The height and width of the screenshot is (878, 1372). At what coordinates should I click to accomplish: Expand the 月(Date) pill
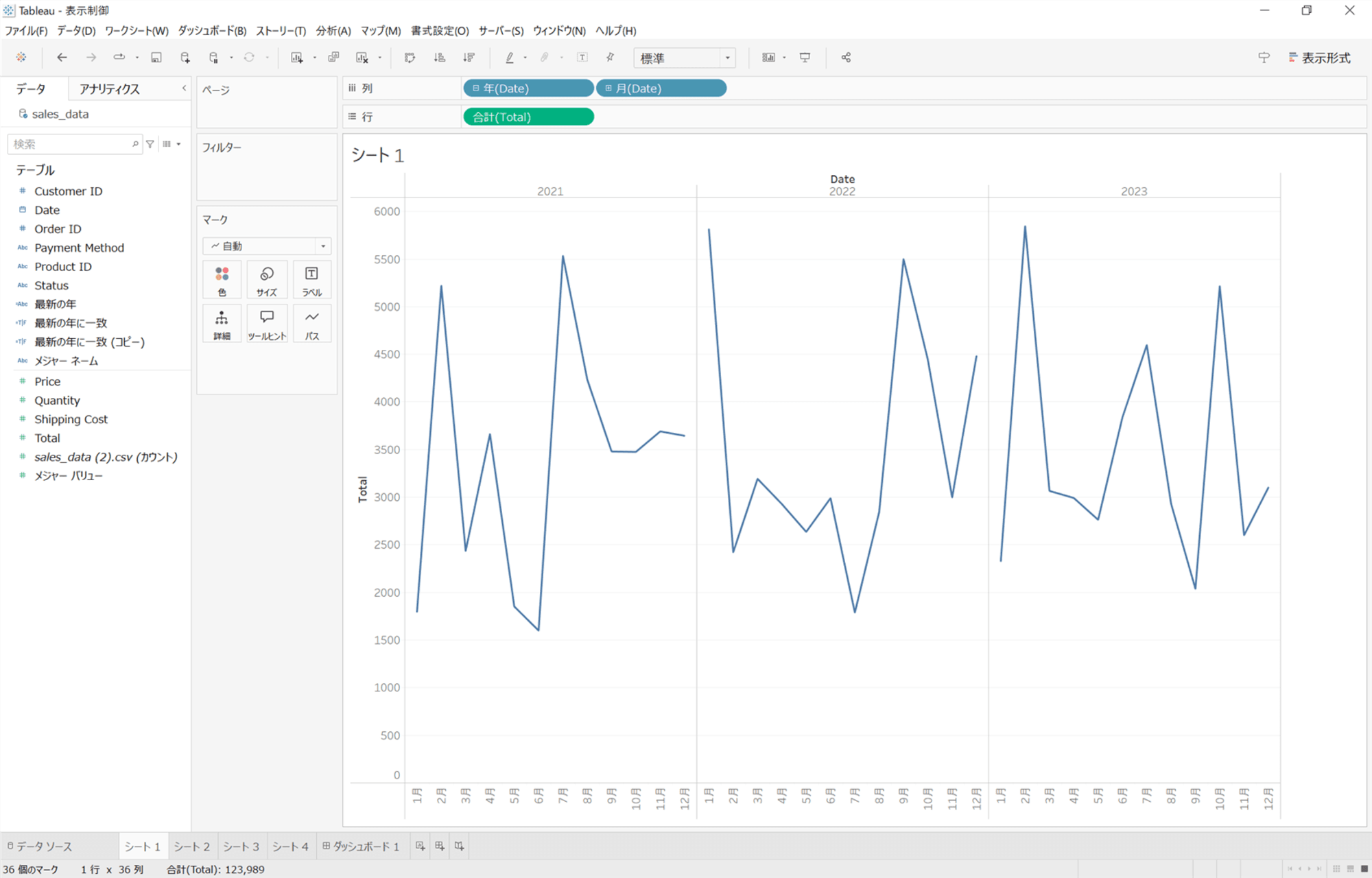click(608, 88)
